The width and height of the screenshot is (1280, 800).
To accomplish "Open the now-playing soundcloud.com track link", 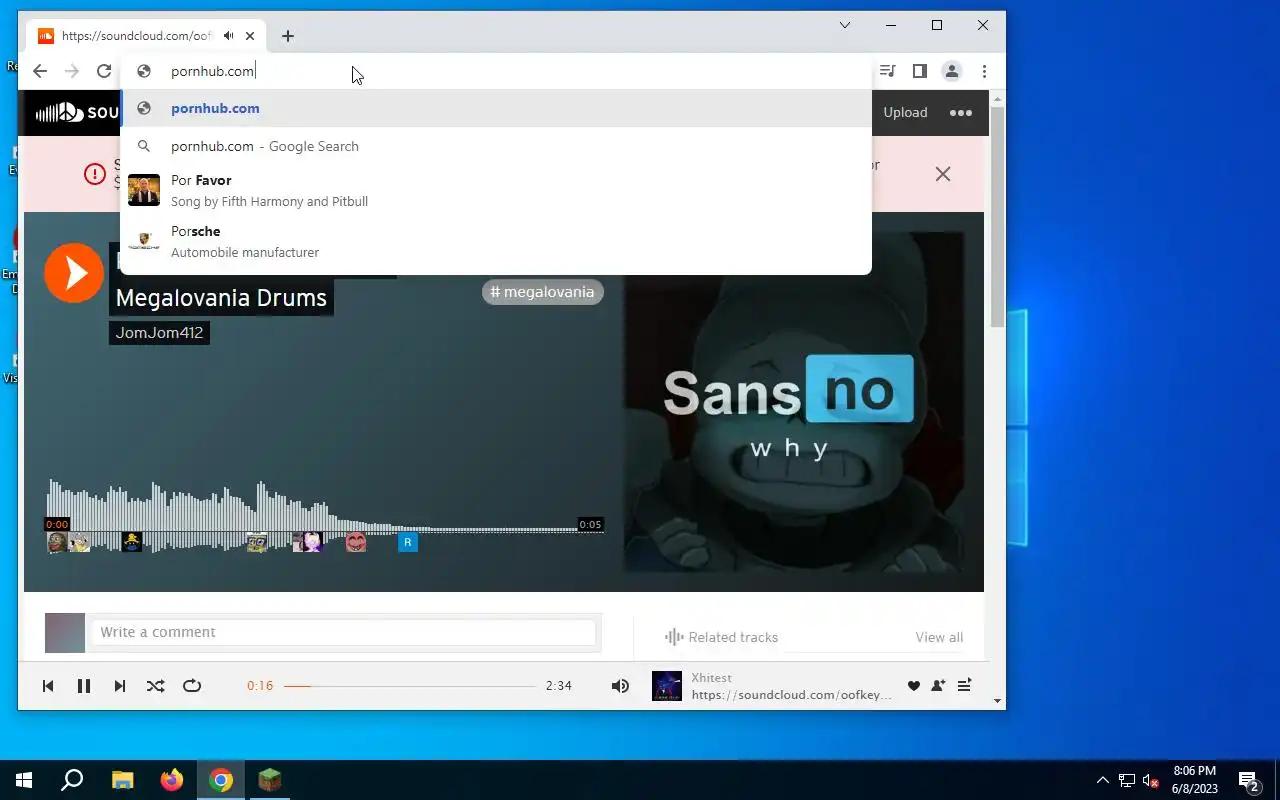I will click(x=791, y=695).
